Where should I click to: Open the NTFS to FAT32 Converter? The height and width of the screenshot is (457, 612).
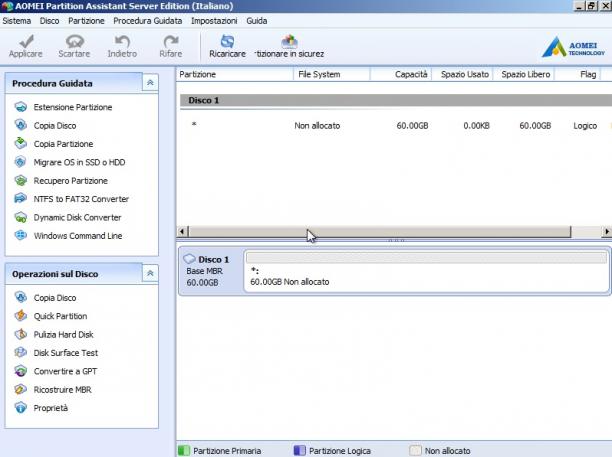click(81, 199)
